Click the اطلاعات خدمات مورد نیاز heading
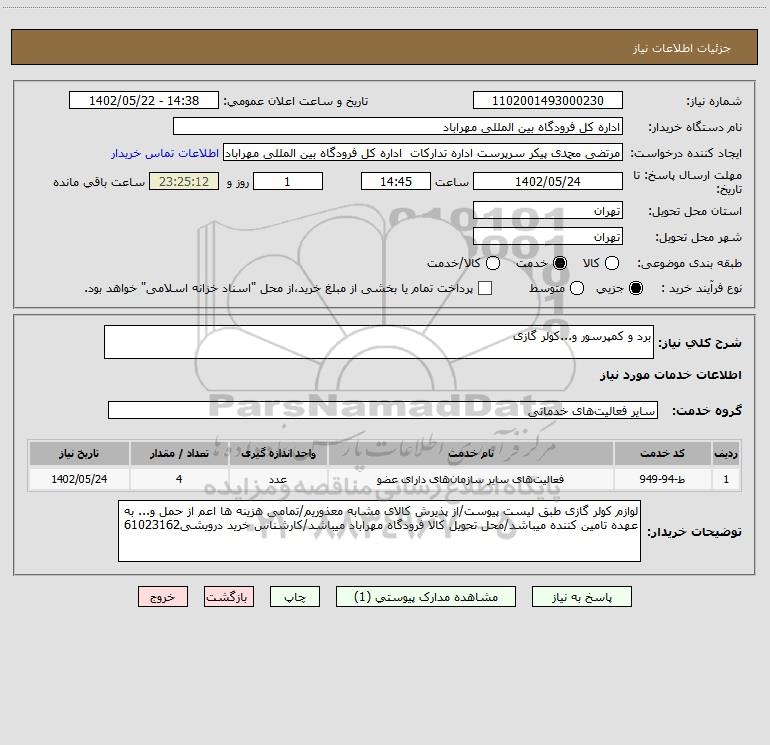 670,375
